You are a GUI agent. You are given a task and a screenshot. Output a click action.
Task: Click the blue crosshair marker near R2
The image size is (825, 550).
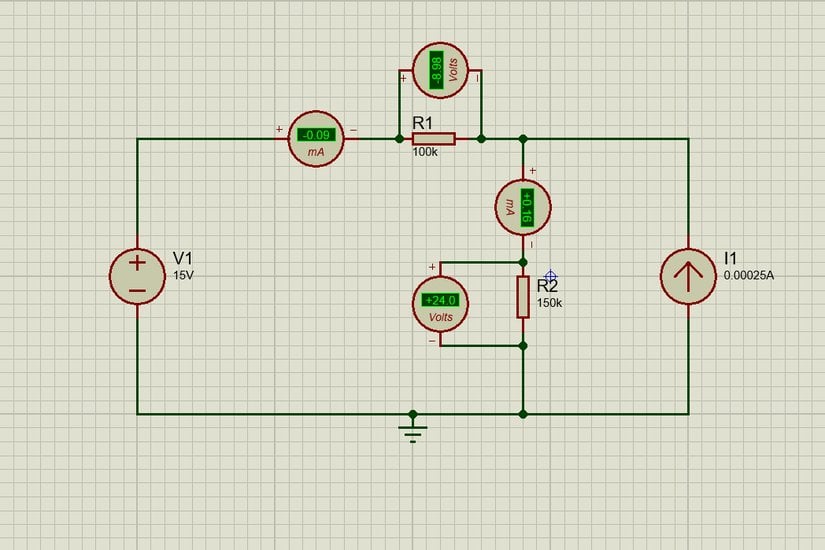550,275
